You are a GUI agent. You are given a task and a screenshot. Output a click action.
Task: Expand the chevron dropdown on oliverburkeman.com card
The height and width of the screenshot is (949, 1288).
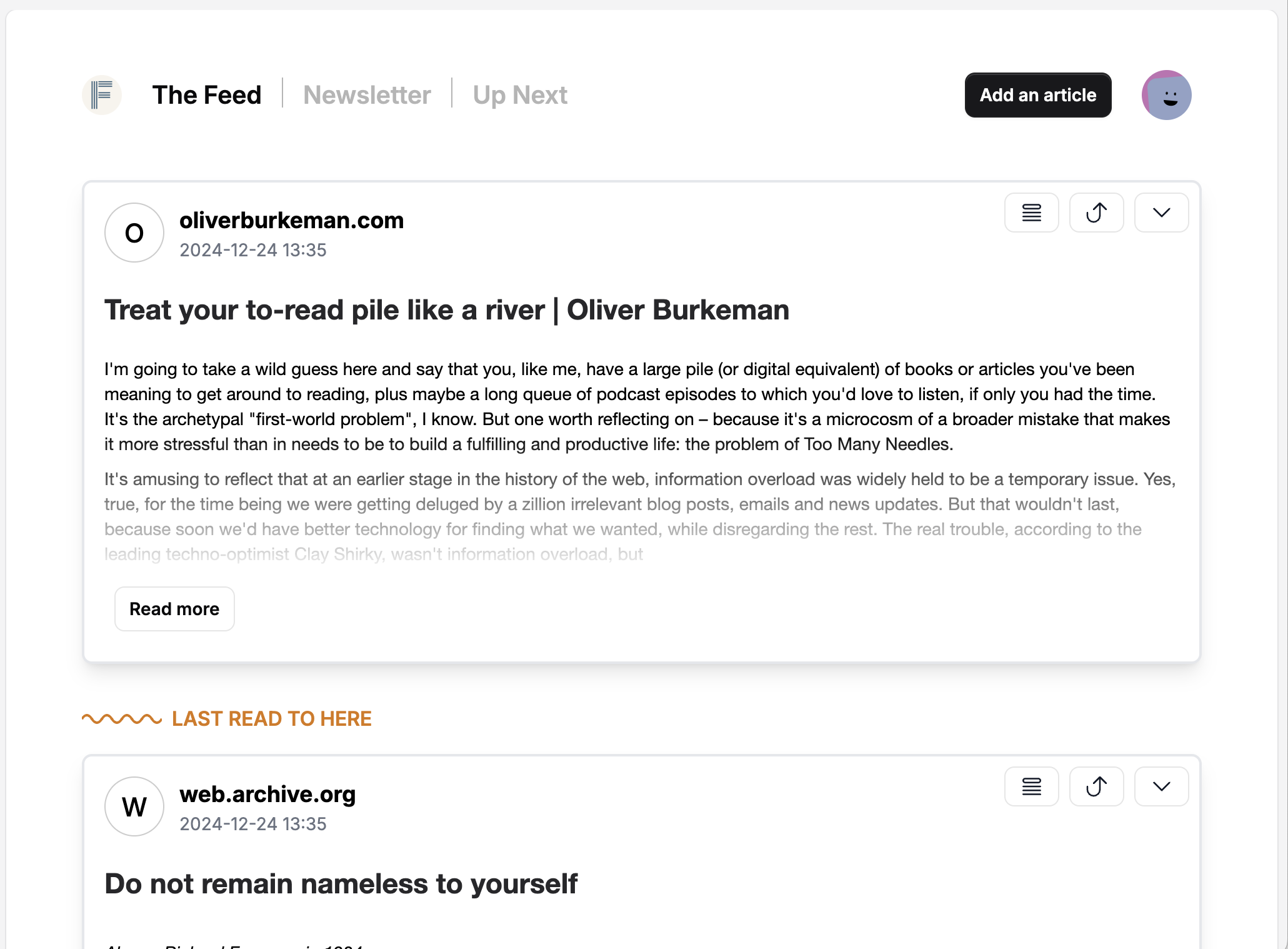point(1161,213)
